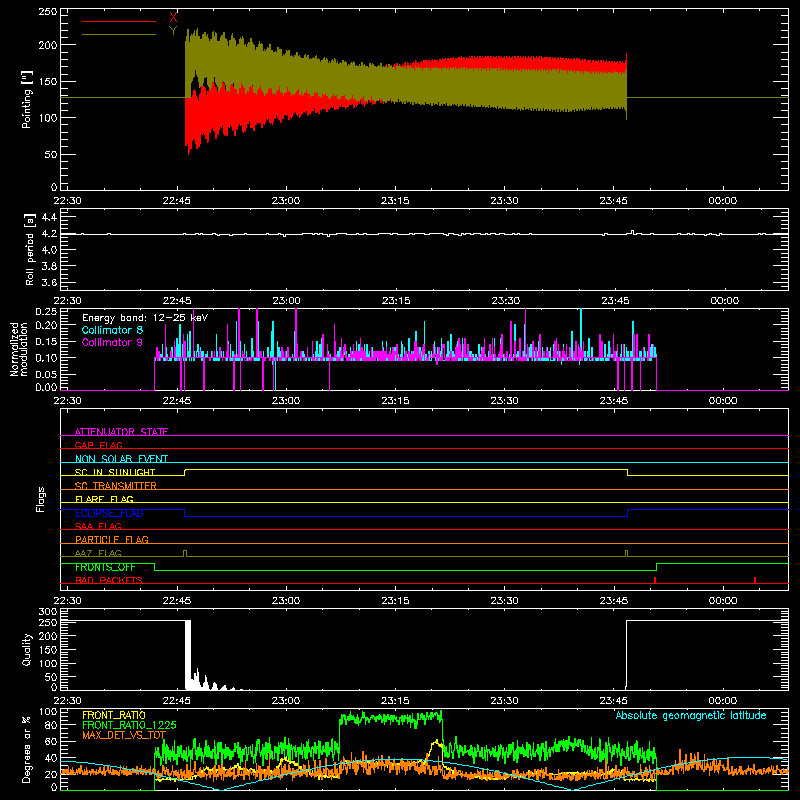The image size is (800, 800).
Task: Click the "Absolute geomagnetic latitude" legend label
Action: tap(691, 715)
